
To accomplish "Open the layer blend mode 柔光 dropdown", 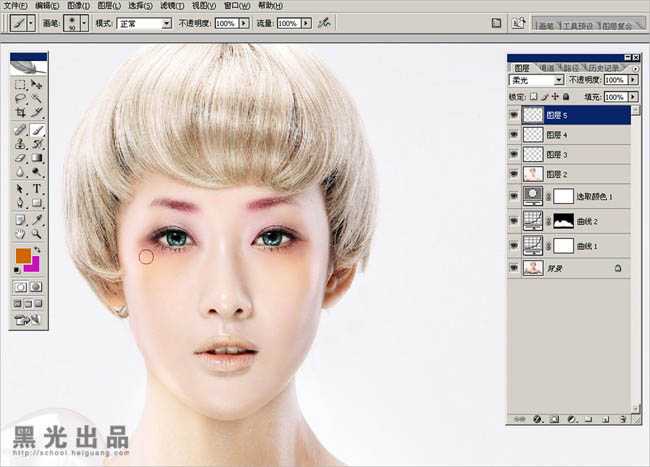I will click(x=537, y=80).
